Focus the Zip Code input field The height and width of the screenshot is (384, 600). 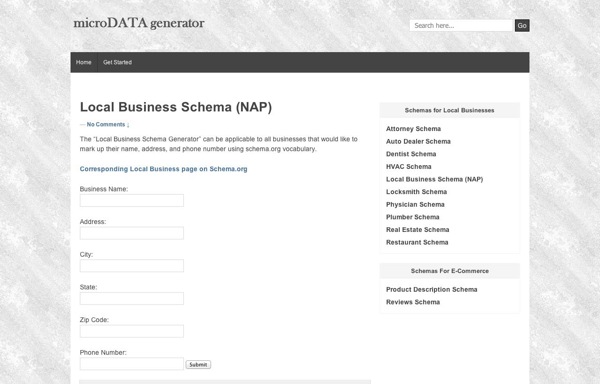tap(132, 331)
